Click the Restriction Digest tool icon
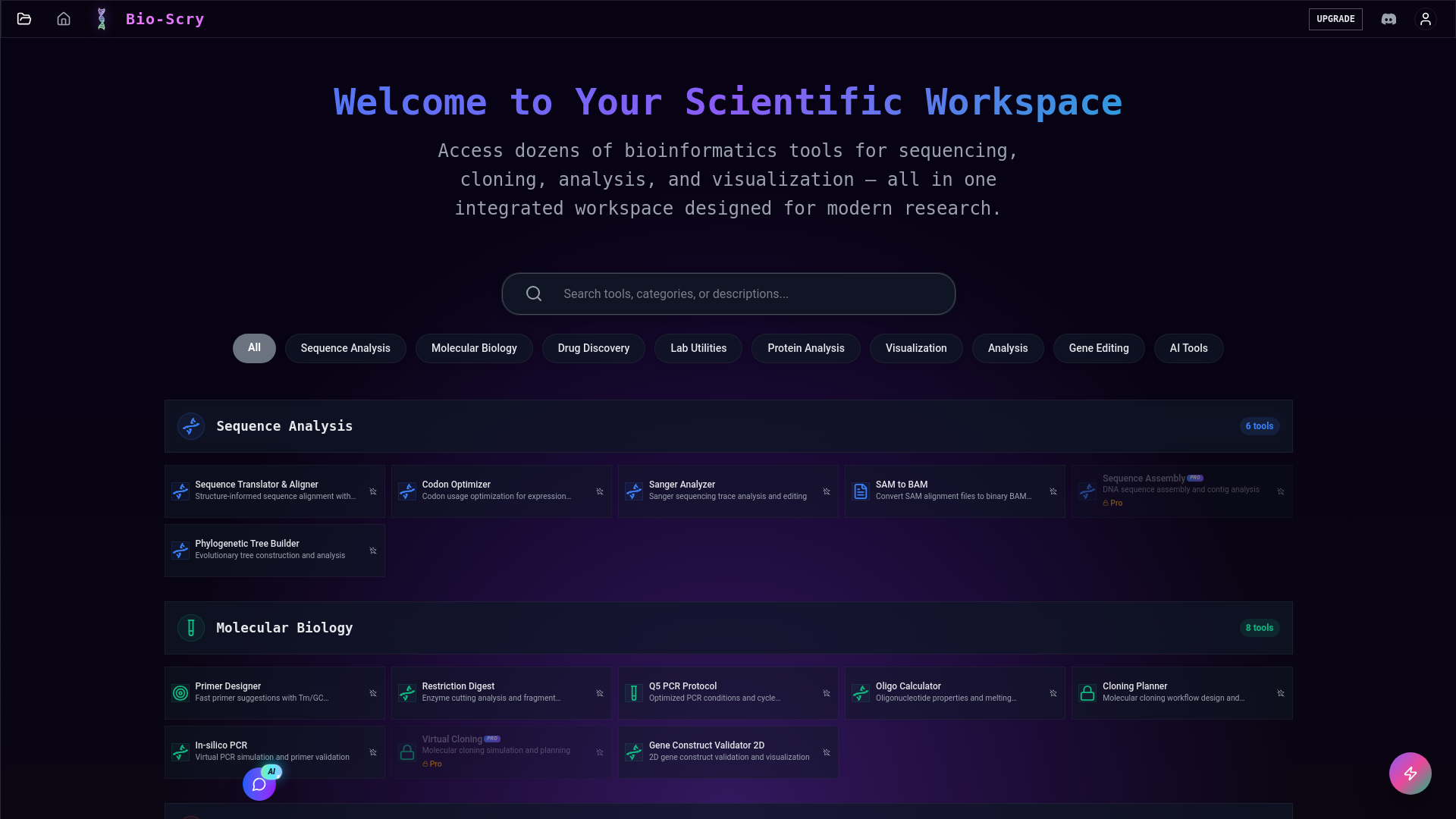The height and width of the screenshot is (819, 1456). (x=407, y=693)
